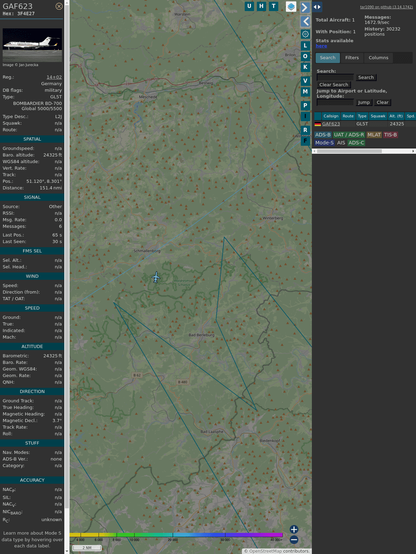The image size is (416, 554).
Task: Click the H map toggle button
Action: click(x=261, y=6)
